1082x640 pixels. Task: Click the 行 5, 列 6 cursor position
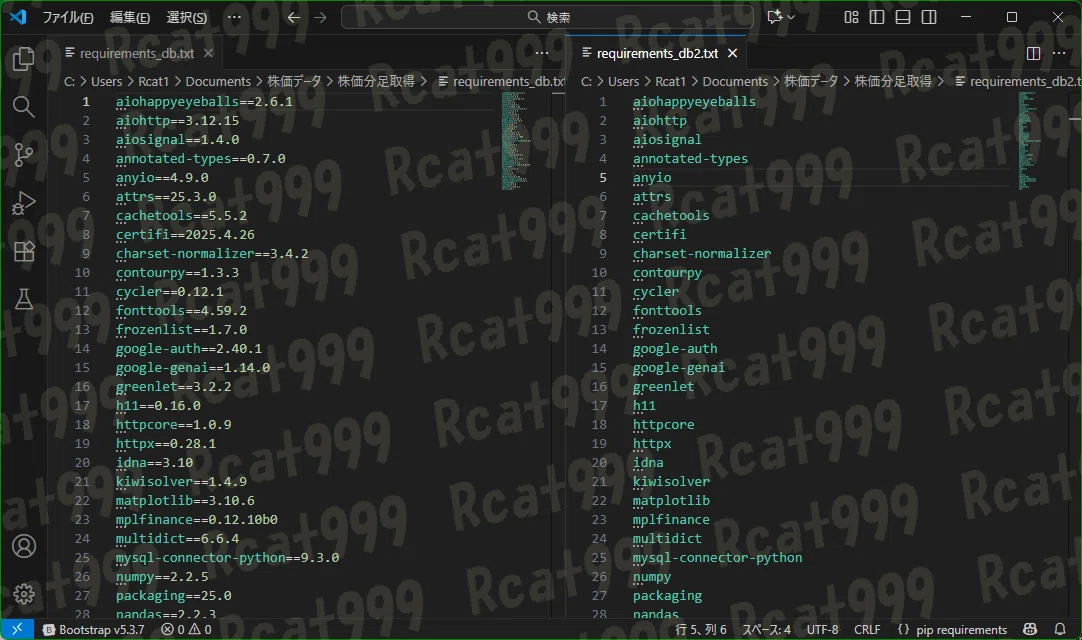click(700, 630)
